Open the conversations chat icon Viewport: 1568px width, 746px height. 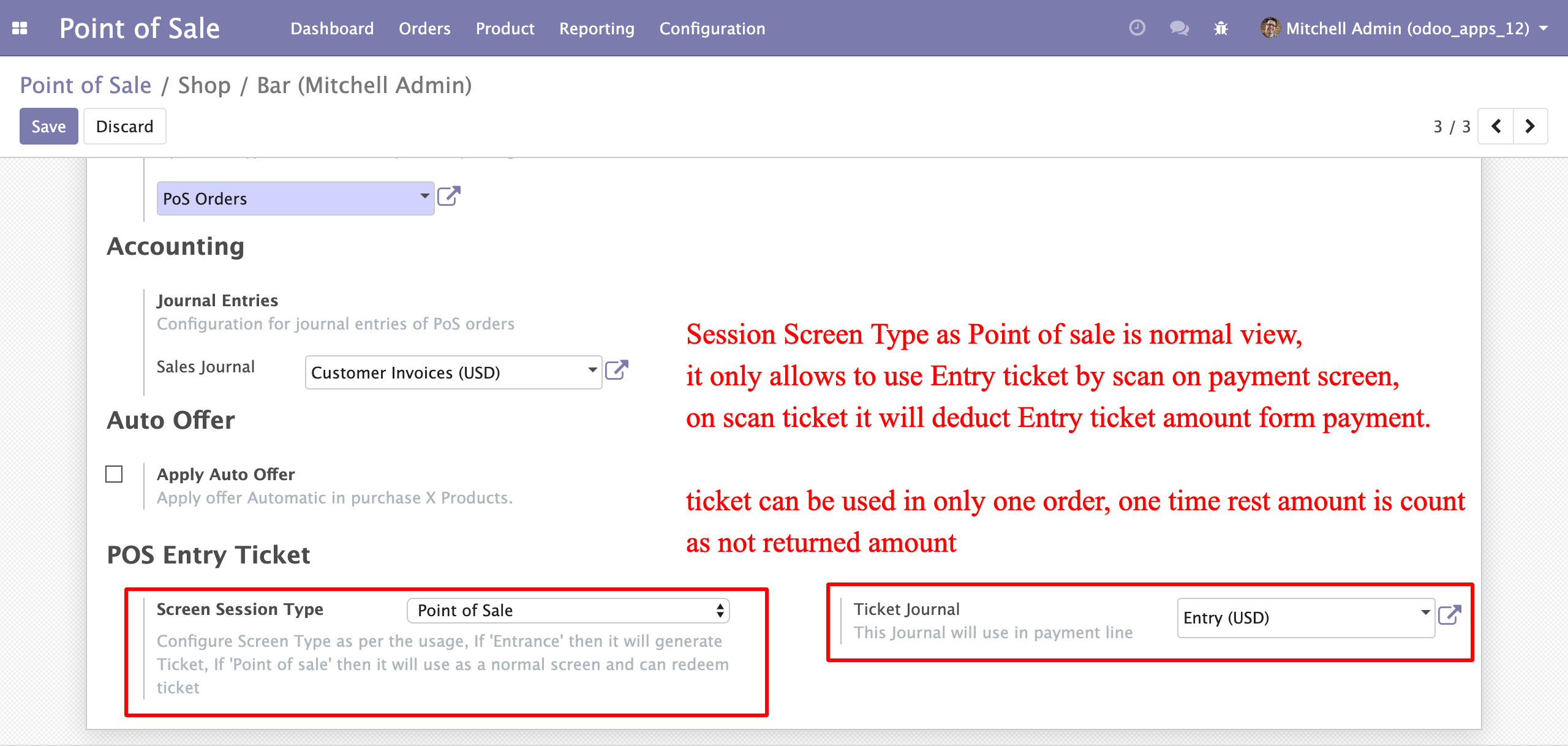pos(1178,28)
